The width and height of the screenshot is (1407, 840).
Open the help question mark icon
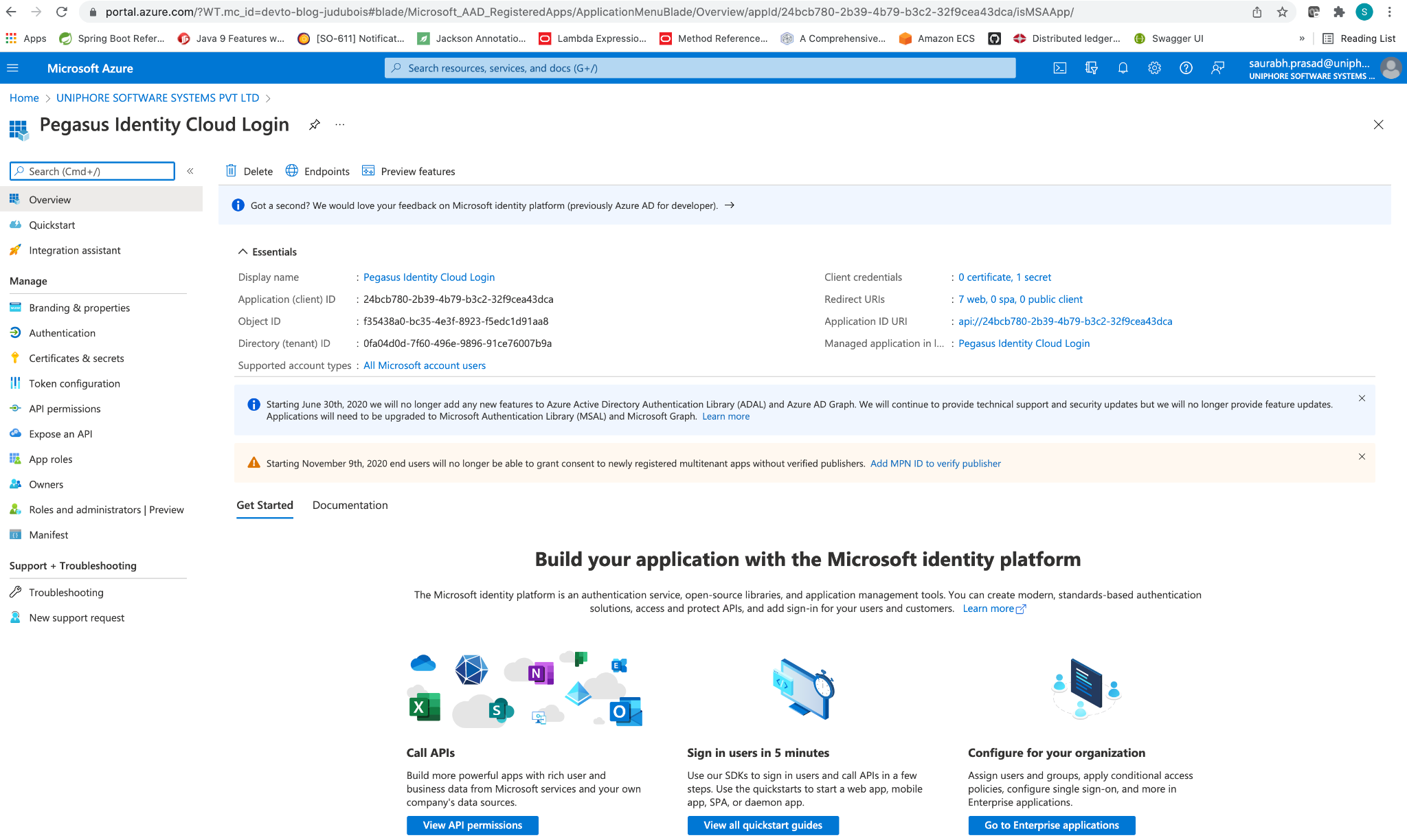[1186, 68]
